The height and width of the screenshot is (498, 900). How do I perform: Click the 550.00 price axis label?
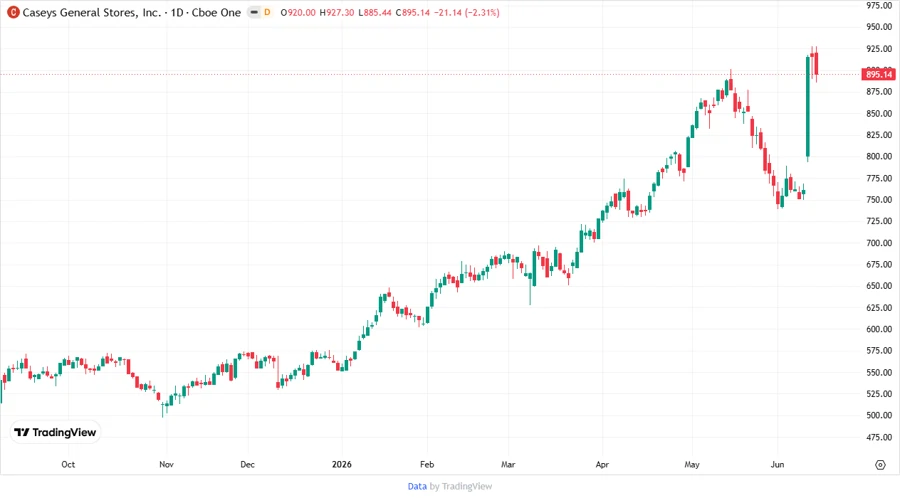click(879, 372)
